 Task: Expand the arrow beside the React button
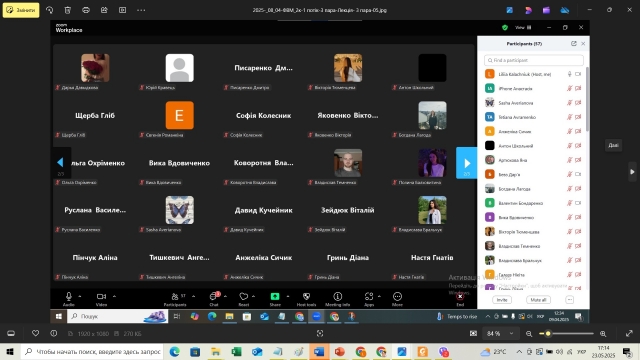253,296
